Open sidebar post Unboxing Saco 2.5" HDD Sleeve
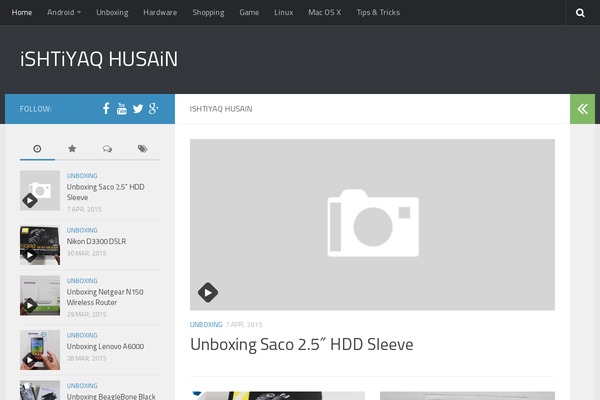Image resolution: width=600 pixels, height=400 pixels. click(x=106, y=192)
